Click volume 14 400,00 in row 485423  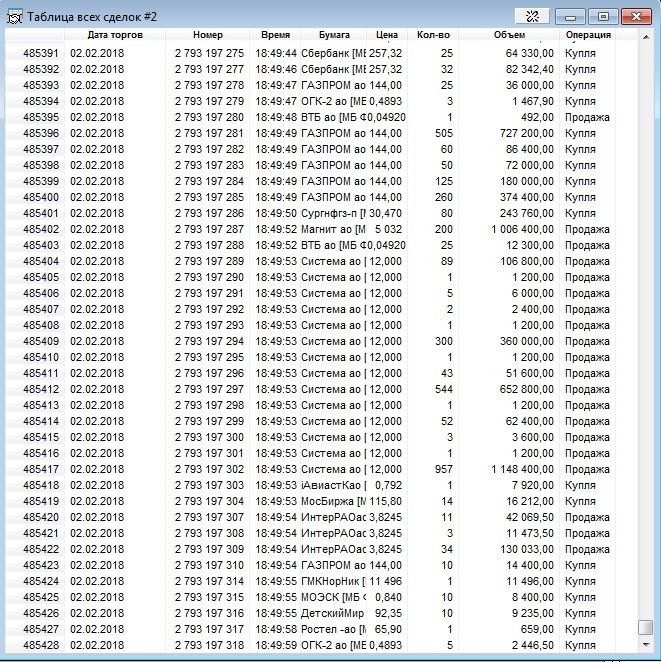530,566
